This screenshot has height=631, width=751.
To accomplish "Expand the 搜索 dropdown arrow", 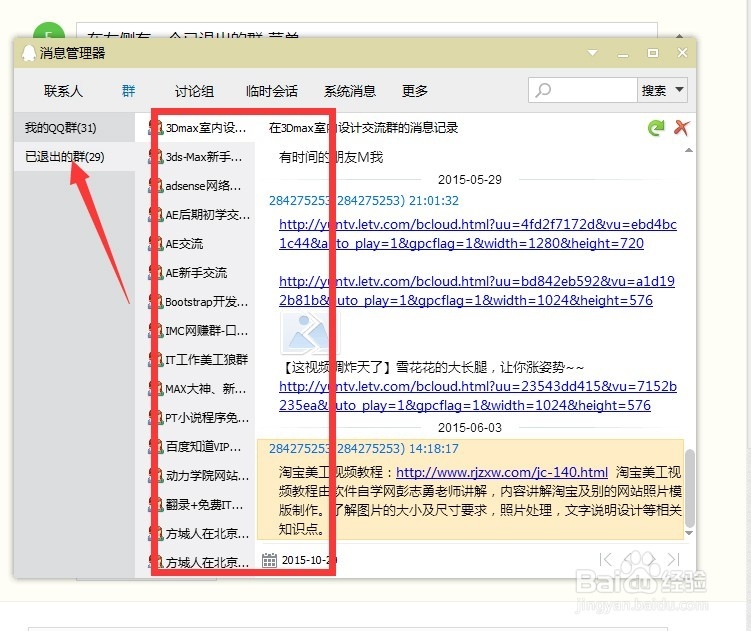I will point(679,90).
